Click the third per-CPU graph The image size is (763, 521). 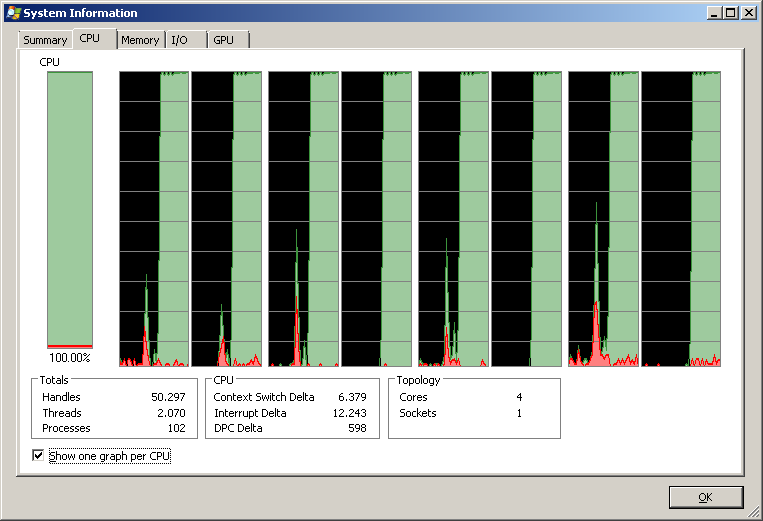(x=304, y=219)
